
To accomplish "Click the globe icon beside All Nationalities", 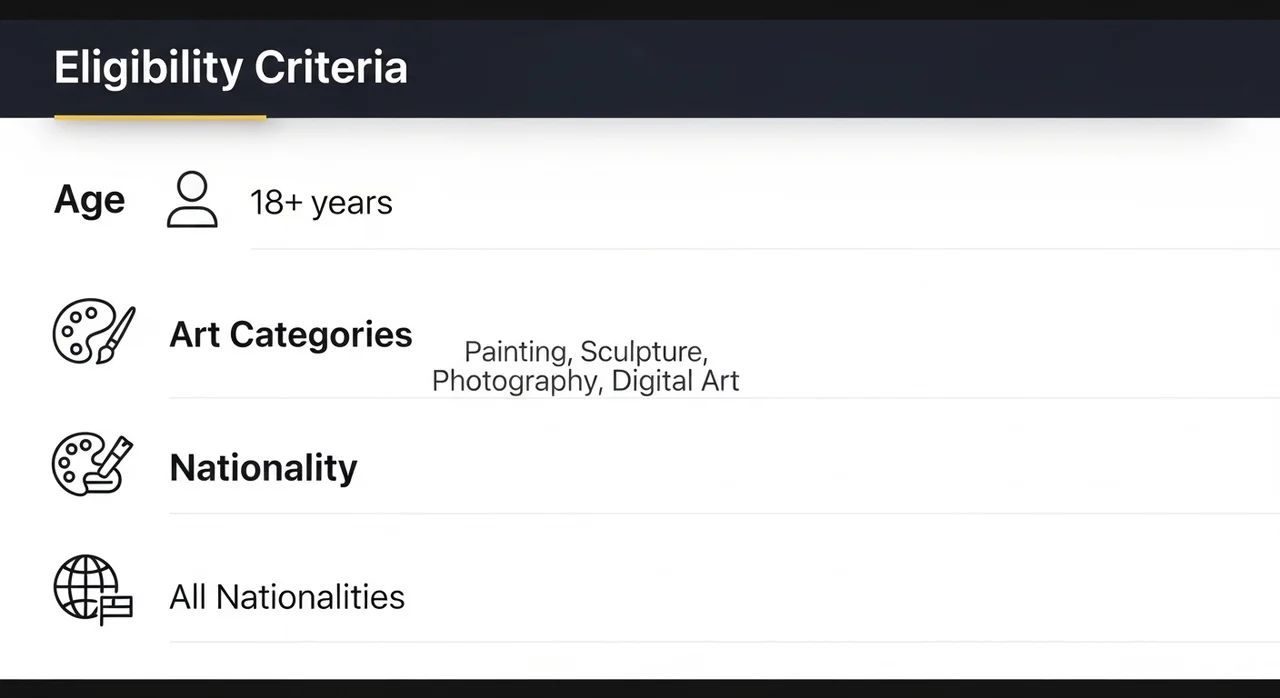I will [x=92, y=590].
